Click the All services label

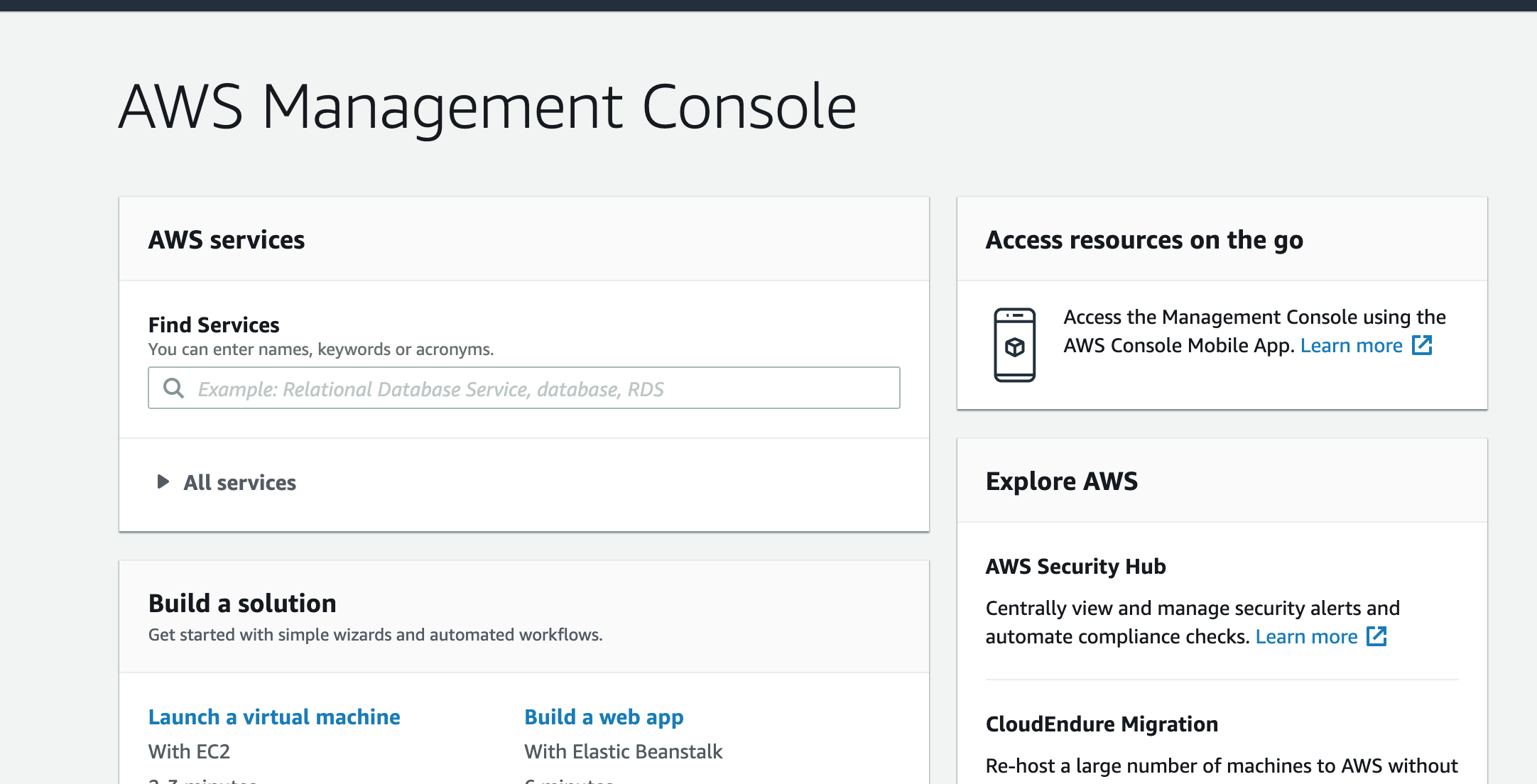pos(239,483)
